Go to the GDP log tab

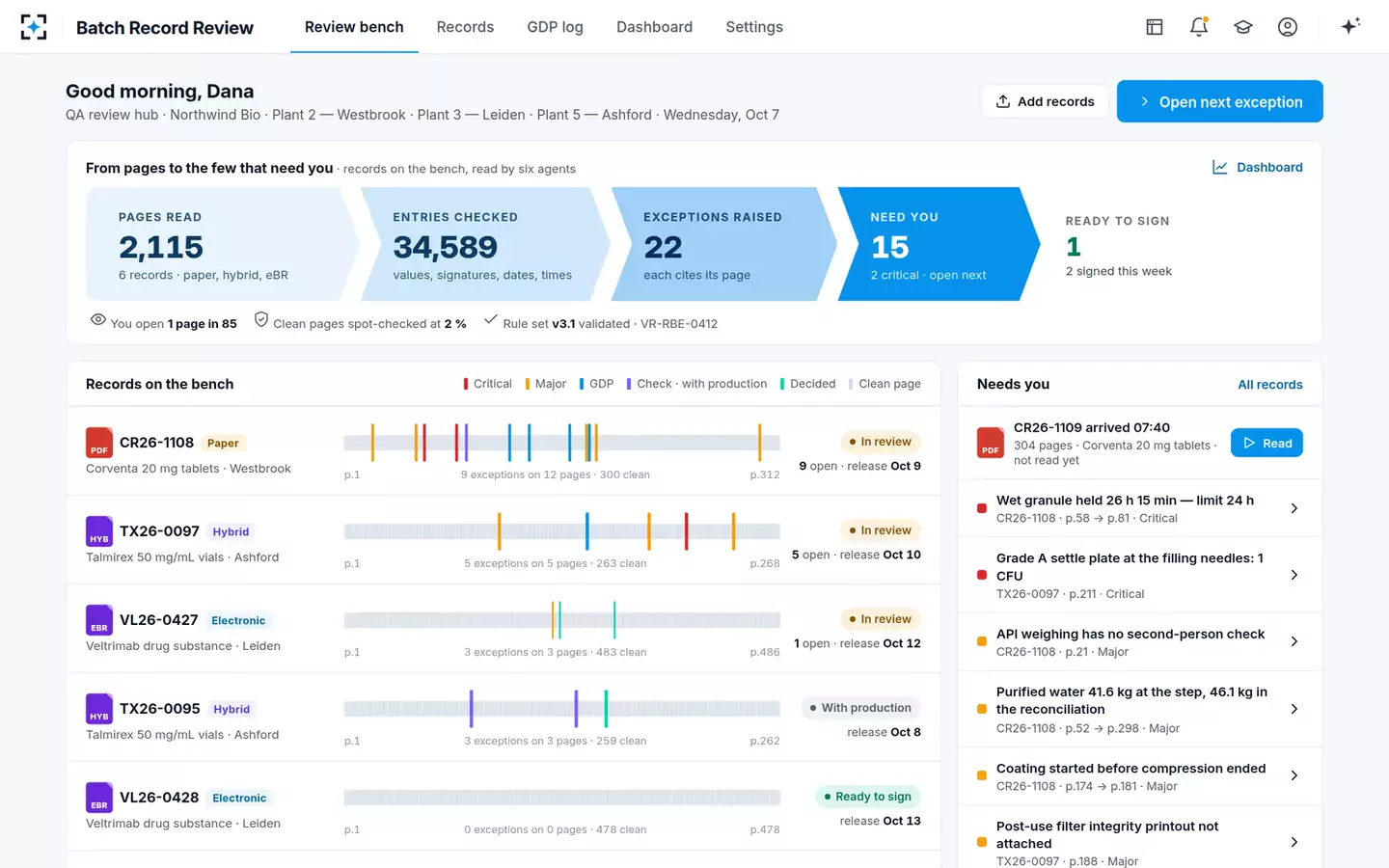tap(556, 27)
